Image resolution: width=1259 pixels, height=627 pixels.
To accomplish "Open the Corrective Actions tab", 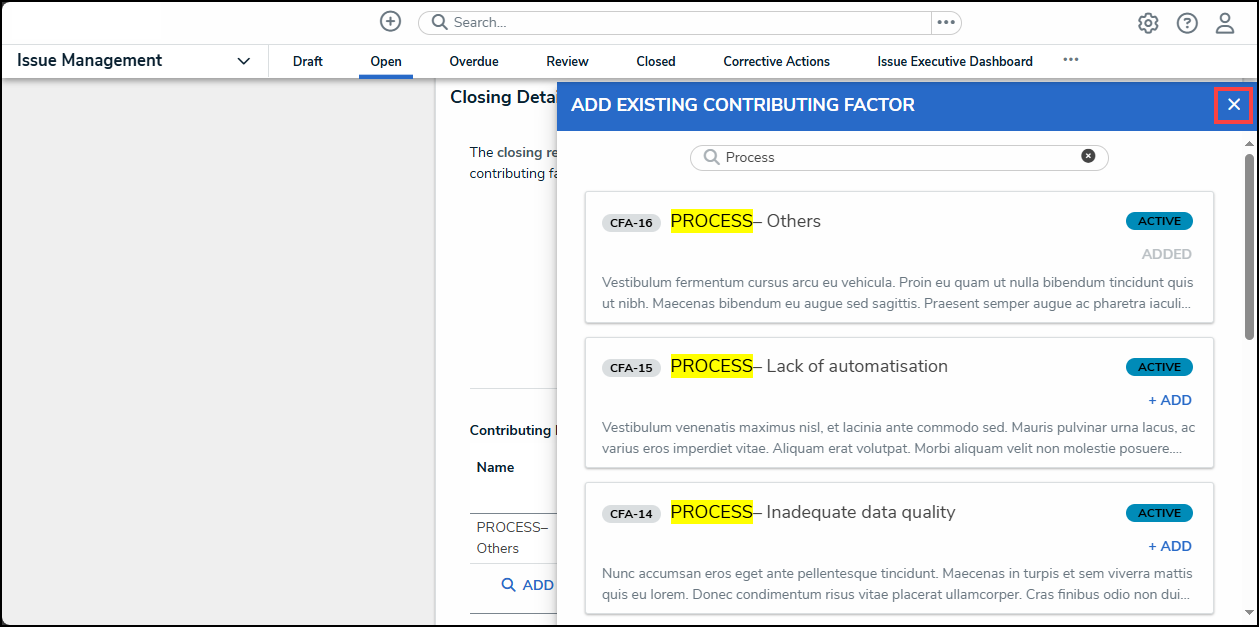I will (776, 61).
